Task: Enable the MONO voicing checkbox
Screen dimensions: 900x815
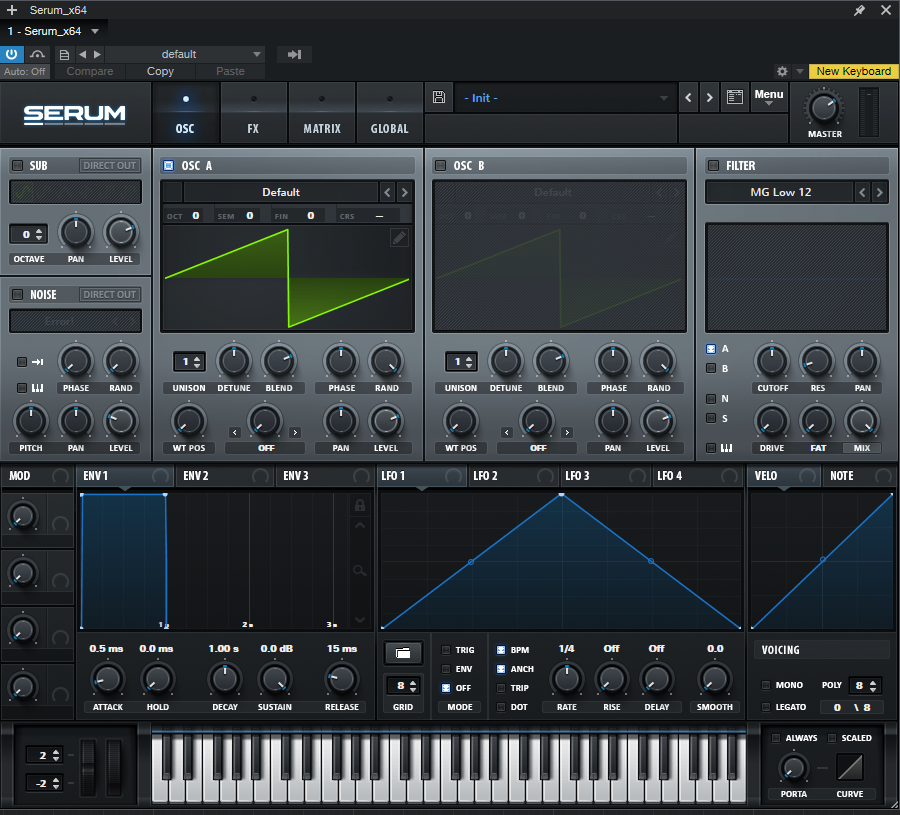Action: click(766, 685)
